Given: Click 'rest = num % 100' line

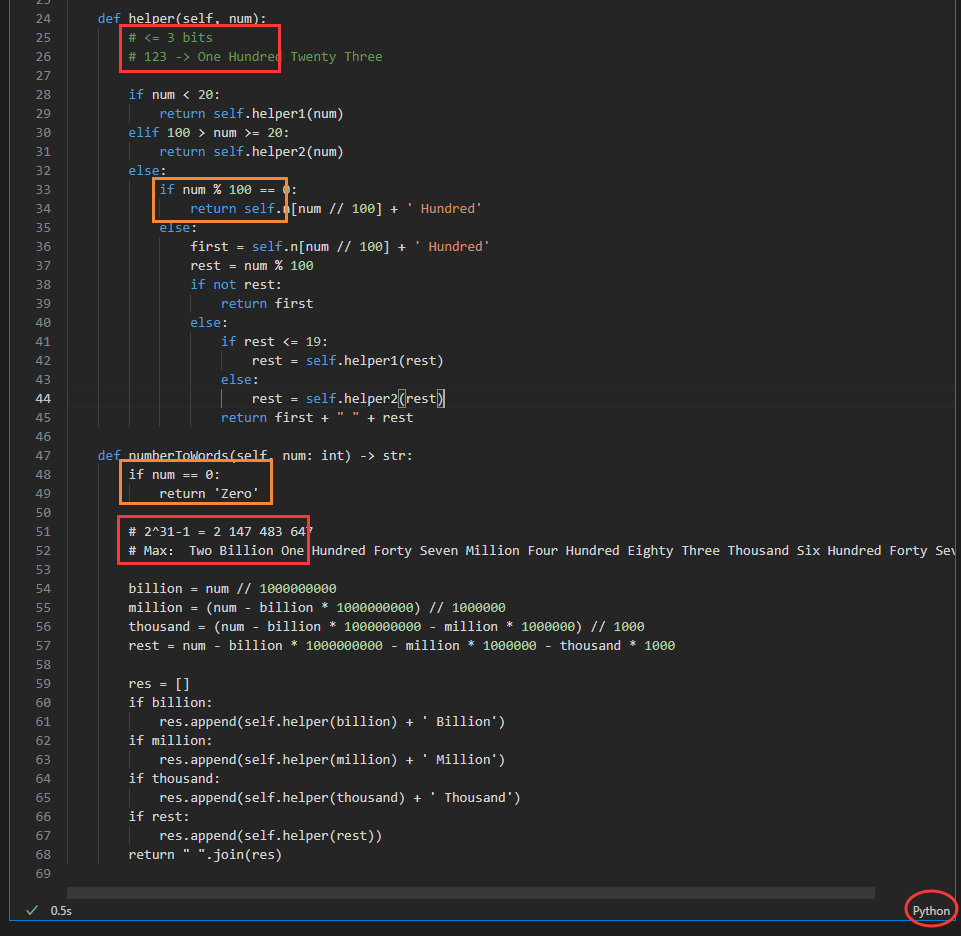Looking at the screenshot, I should pyautogui.click(x=251, y=265).
